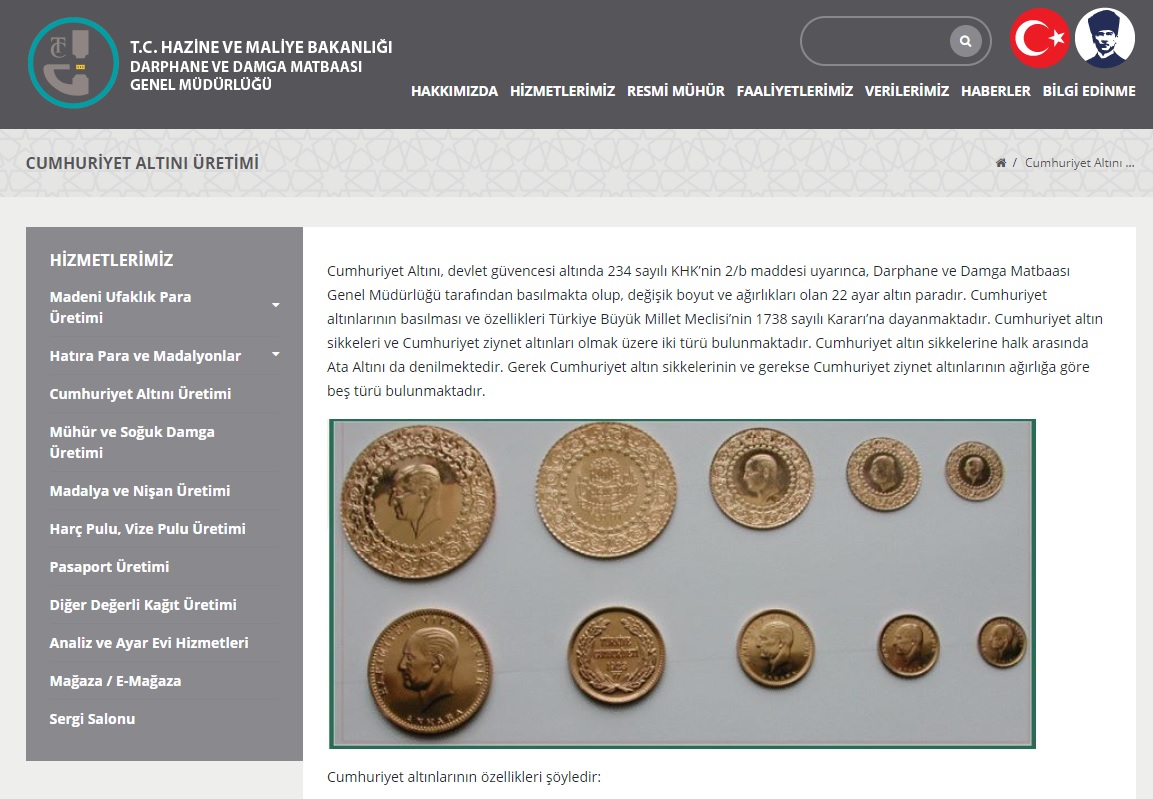Open the HİZMETLERİMİZ top menu
Viewport: 1153px width, 799px height.
click(562, 91)
